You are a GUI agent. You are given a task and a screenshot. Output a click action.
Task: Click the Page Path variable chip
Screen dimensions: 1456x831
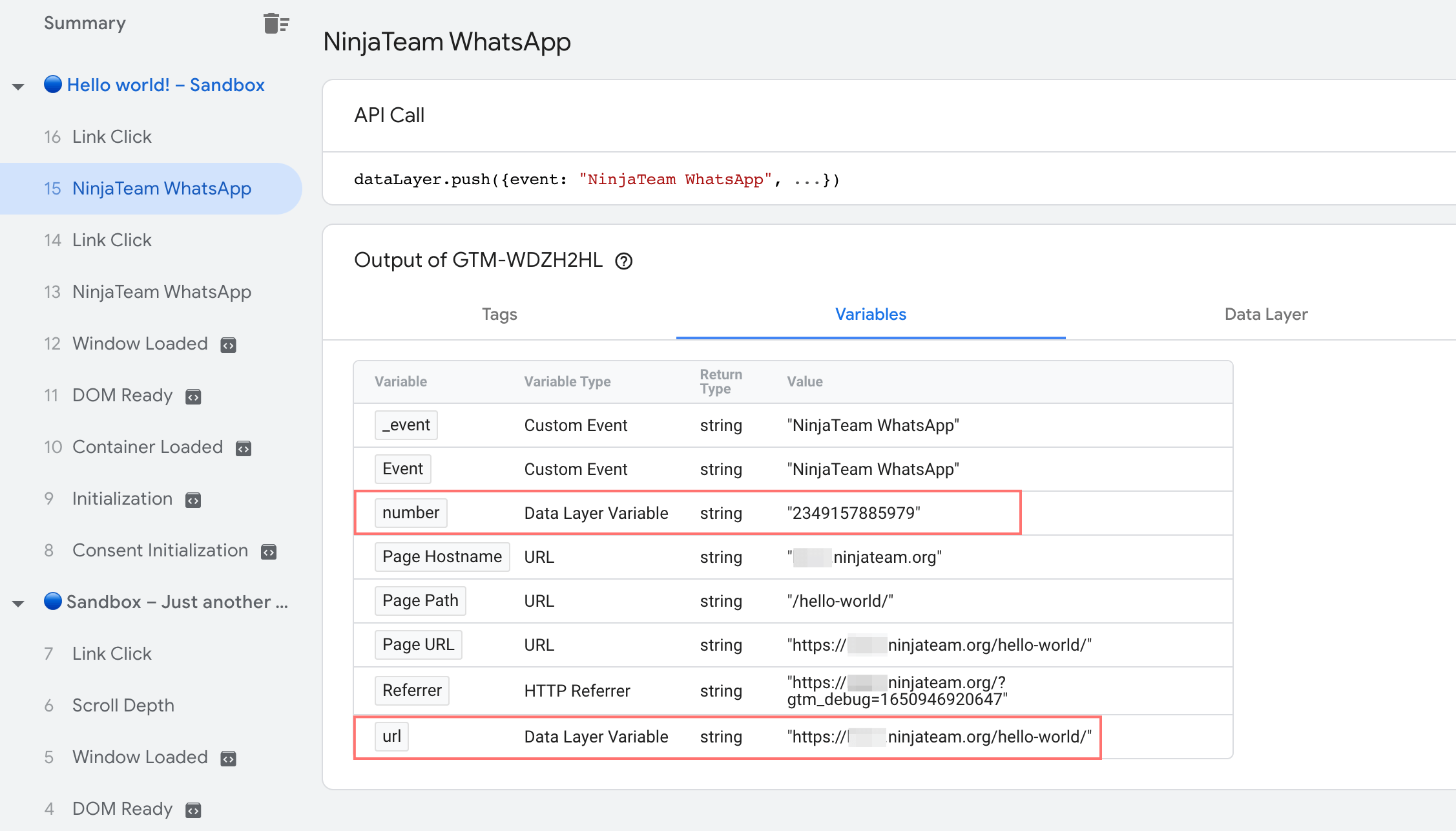(x=421, y=601)
